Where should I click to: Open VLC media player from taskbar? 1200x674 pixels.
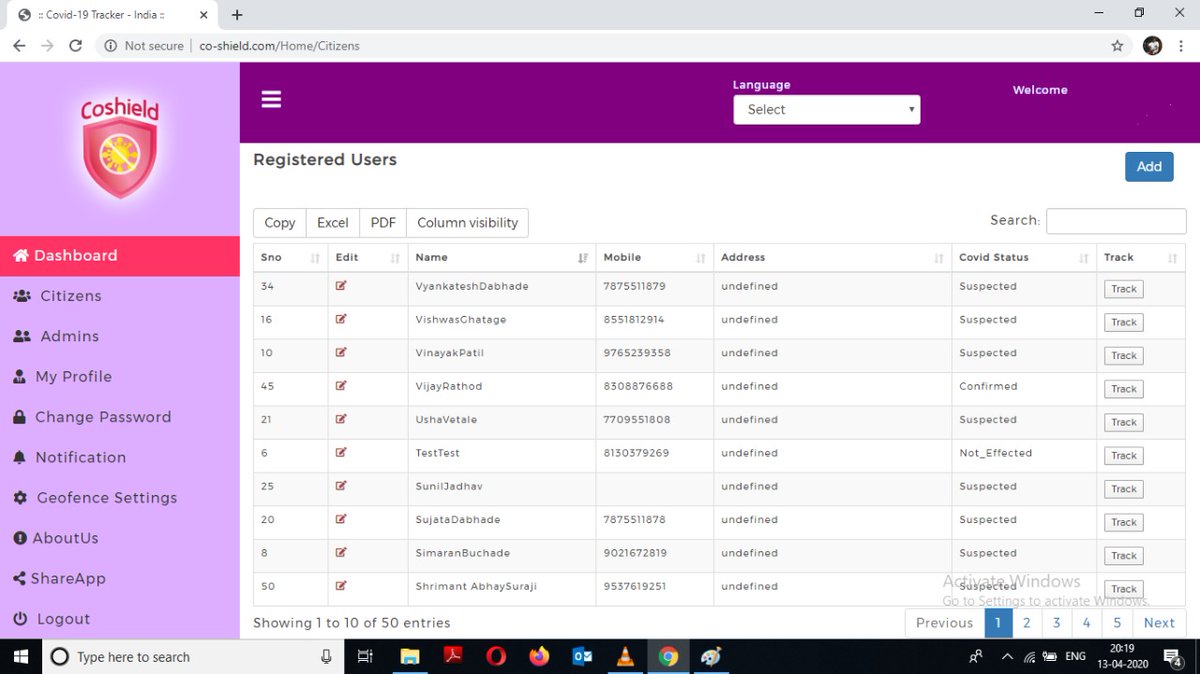click(x=626, y=657)
